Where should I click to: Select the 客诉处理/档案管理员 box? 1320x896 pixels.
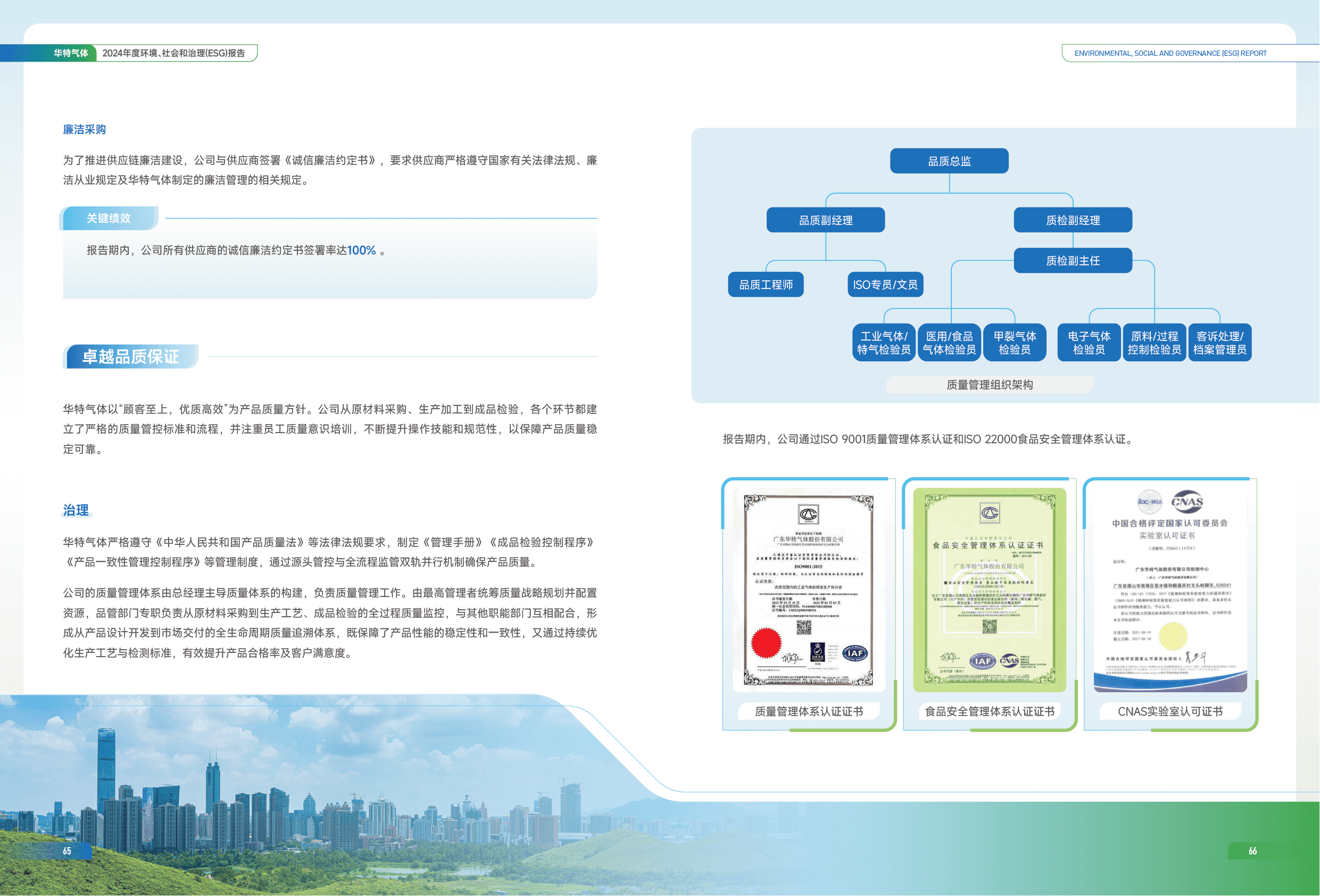[x=1219, y=343]
